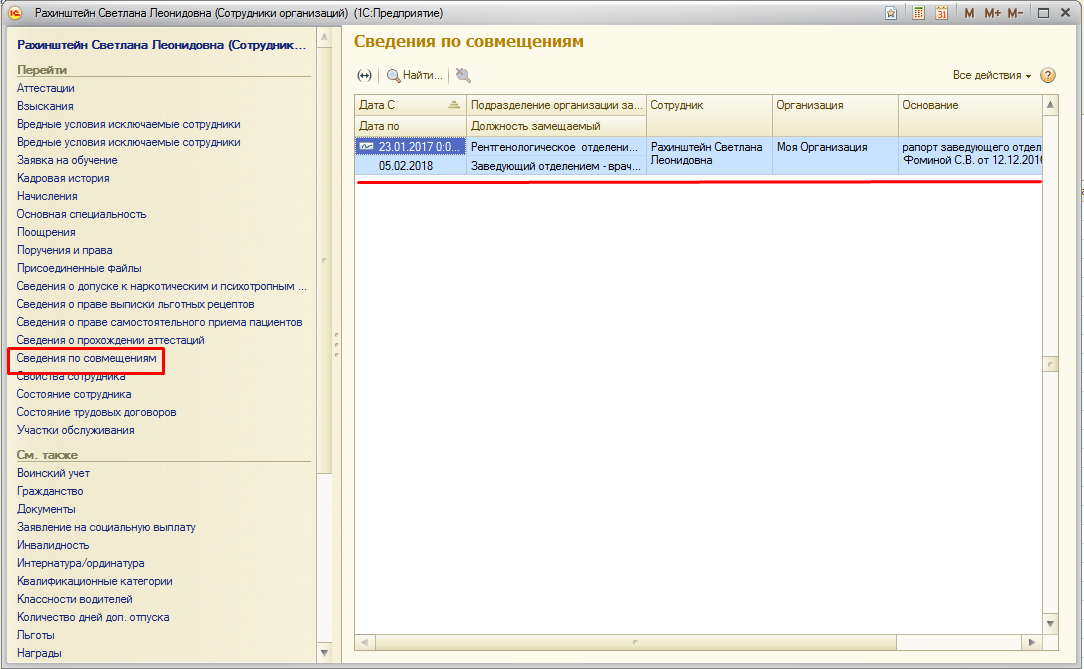Select row with Рентгенологическое отделение record
This screenshot has width=1084, height=669.
coord(555,147)
